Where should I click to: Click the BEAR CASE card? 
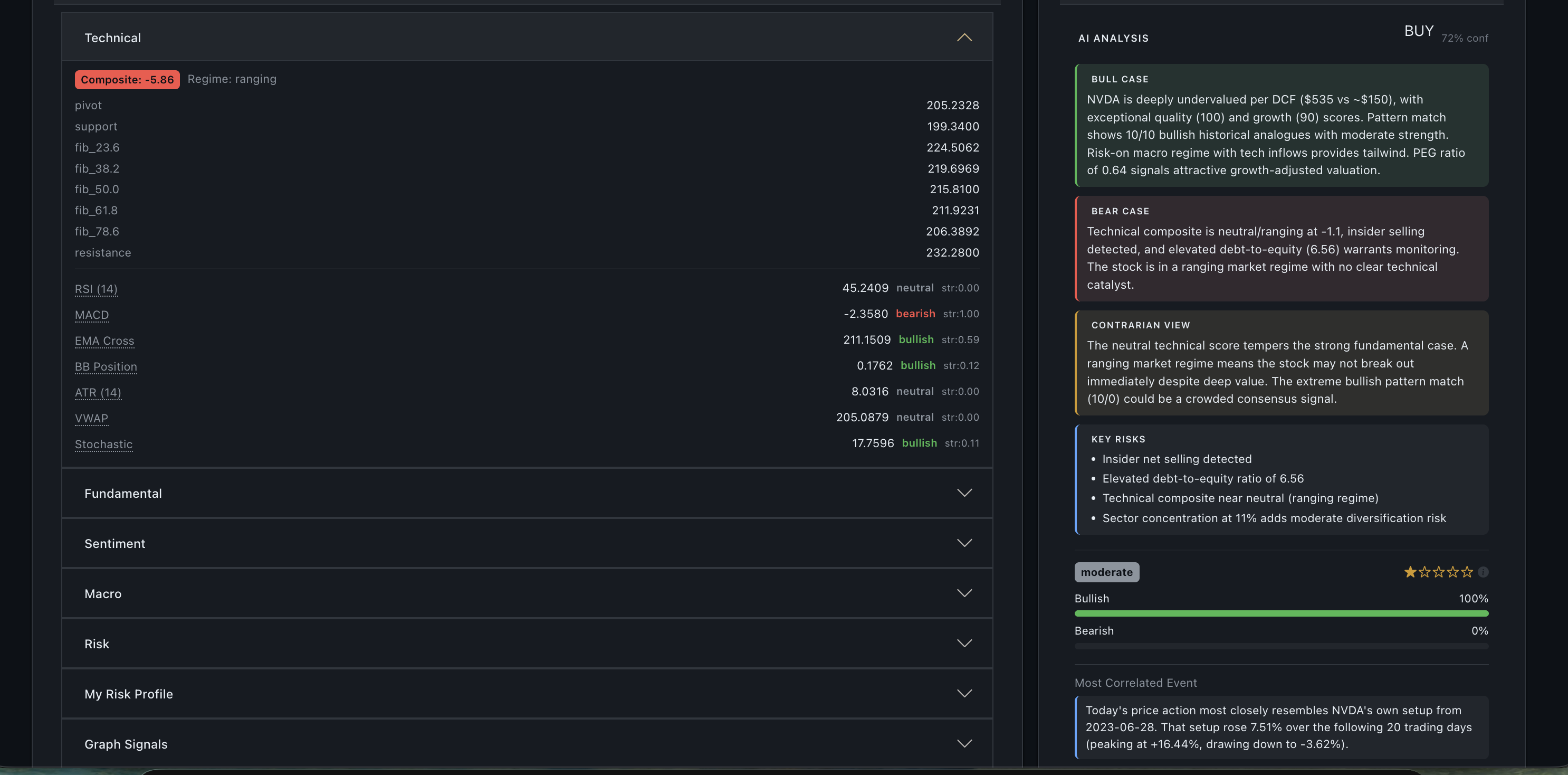1282,249
